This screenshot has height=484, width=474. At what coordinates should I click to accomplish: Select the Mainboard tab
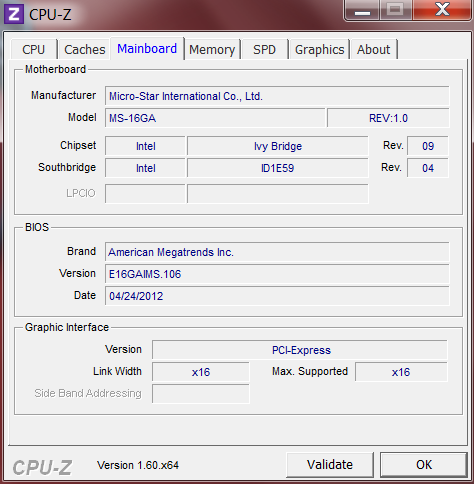[147, 49]
